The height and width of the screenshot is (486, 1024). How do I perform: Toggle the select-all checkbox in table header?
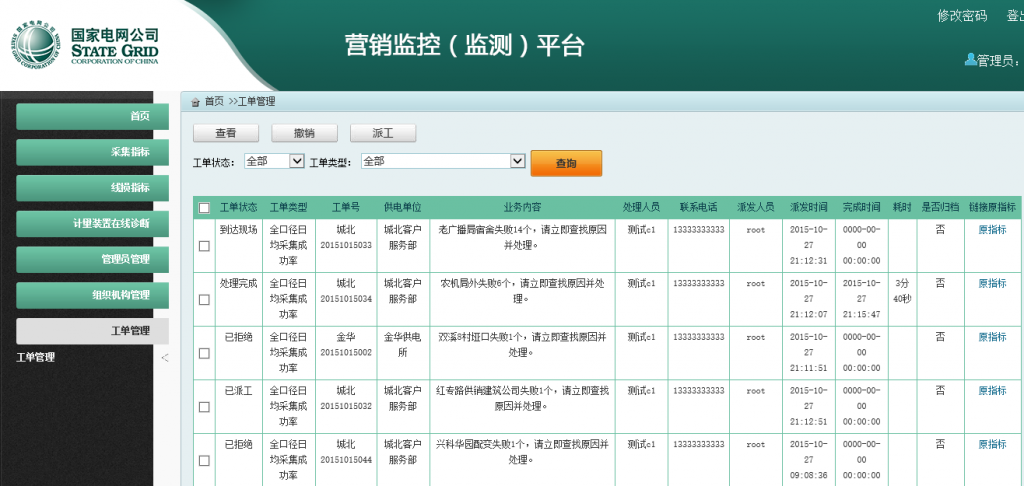[x=204, y=208]
